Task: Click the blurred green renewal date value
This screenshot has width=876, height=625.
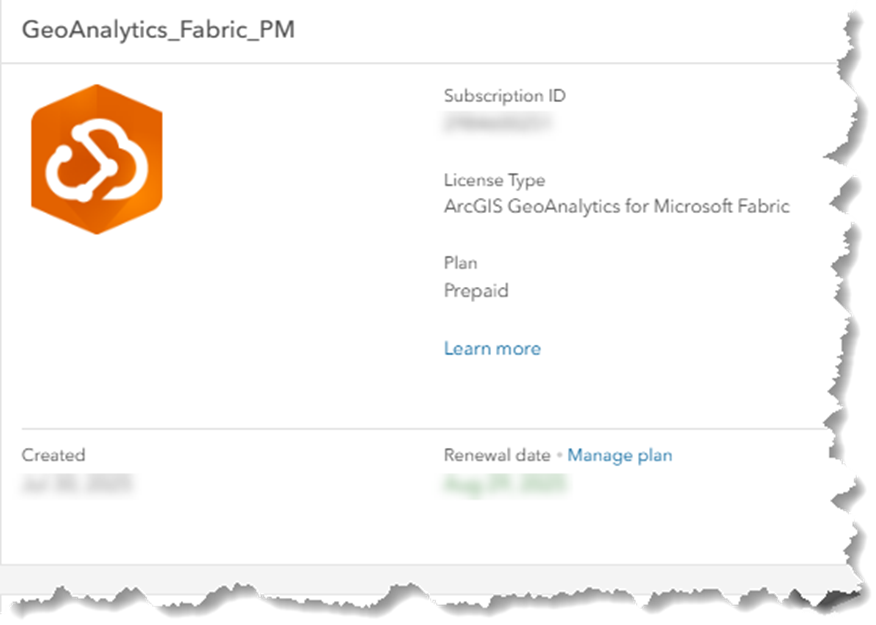Action: click(506, 484)
